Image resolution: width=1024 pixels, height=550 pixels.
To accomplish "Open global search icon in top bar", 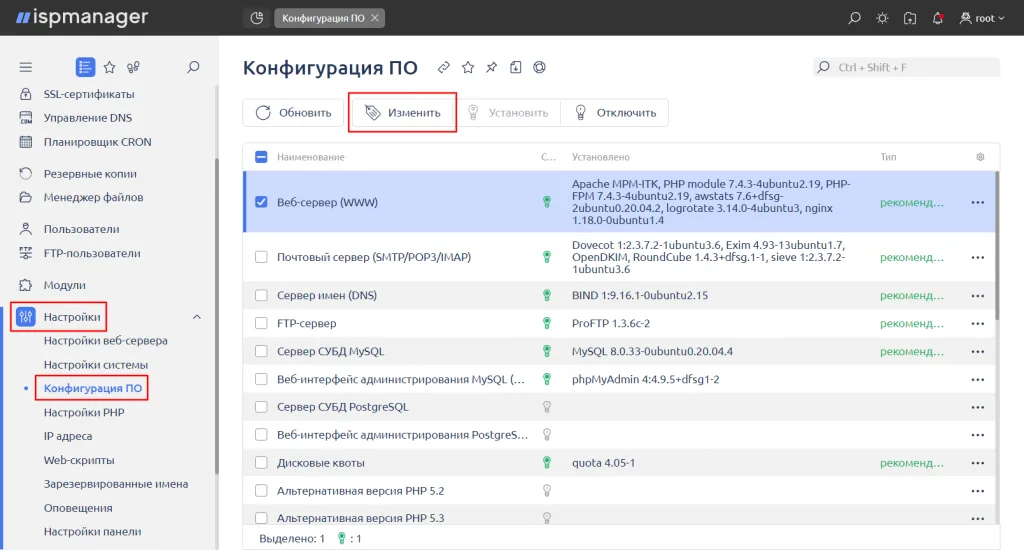I will point(854,18).
